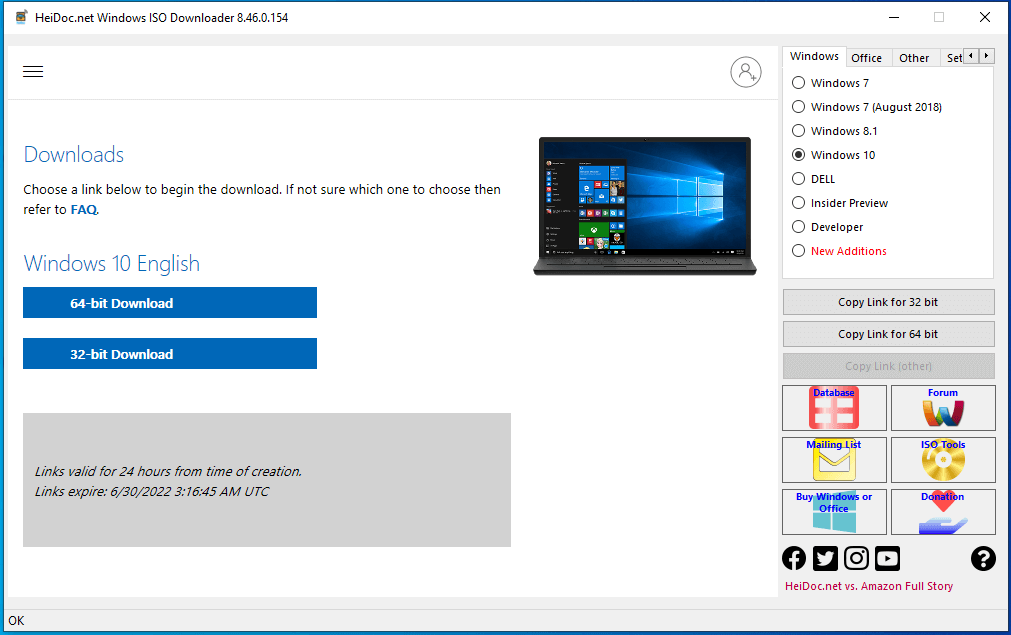Open the ISO Tools tile

pyautogui.click(x=943, y=460)
